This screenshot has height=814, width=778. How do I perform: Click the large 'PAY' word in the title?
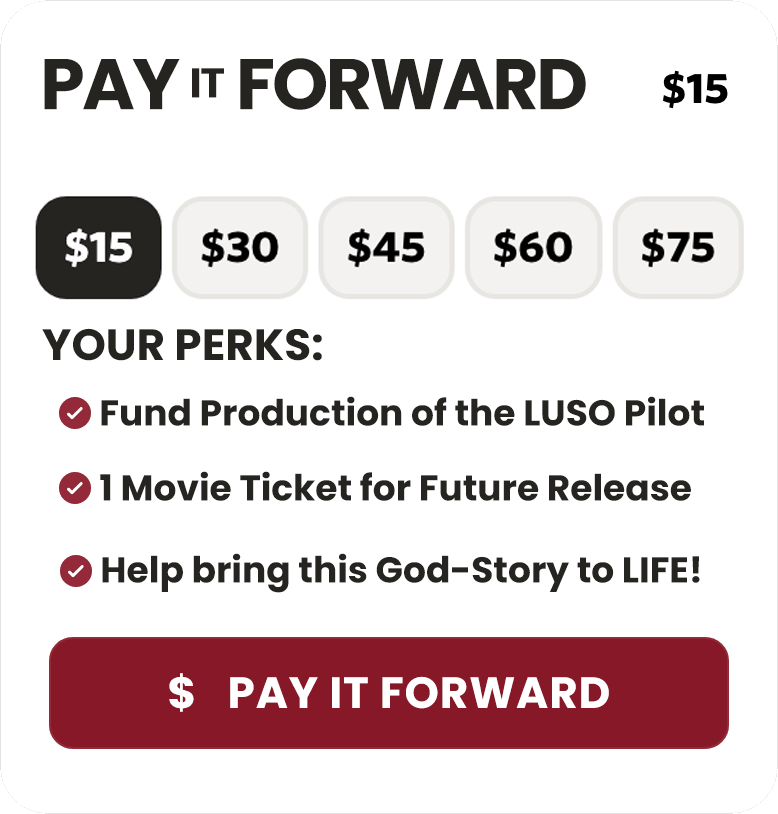(109, 86)
